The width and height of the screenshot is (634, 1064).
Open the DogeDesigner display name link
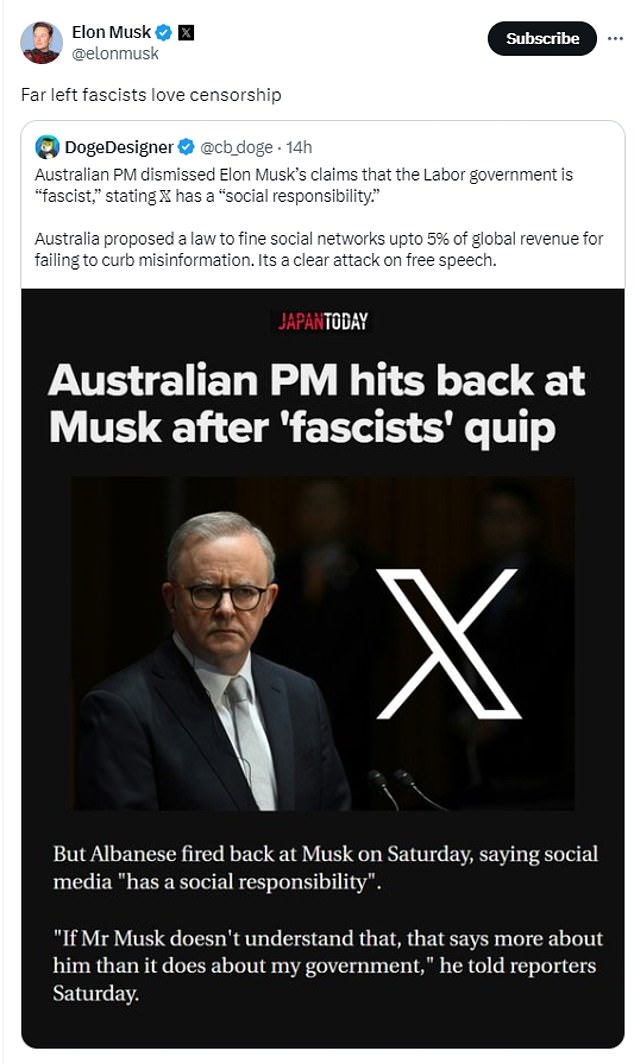(x=119, y=147)
